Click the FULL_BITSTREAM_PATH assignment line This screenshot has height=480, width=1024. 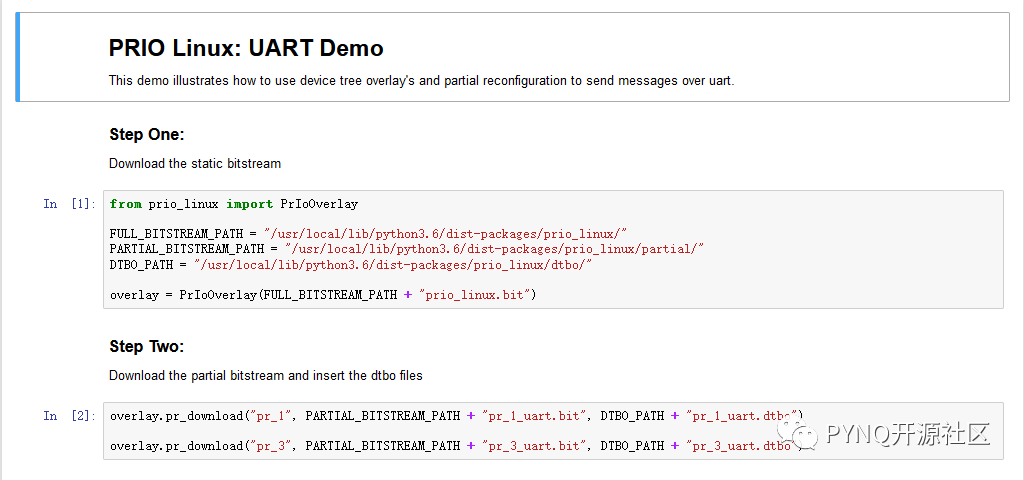click(368, 233)
